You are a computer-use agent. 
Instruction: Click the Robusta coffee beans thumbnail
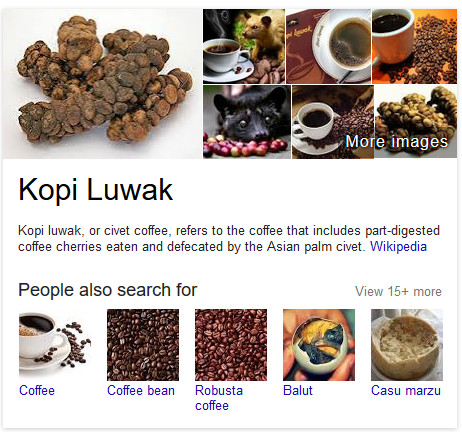[x=231, y=345]
